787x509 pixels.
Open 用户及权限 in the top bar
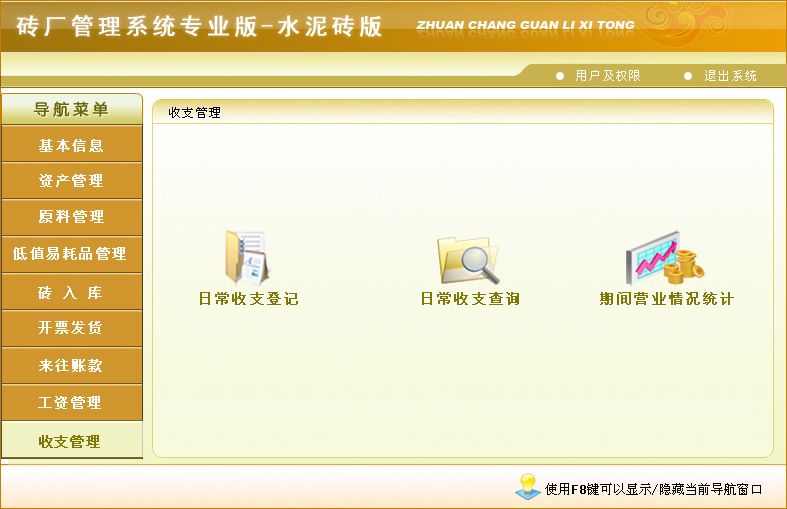(607, 76)
